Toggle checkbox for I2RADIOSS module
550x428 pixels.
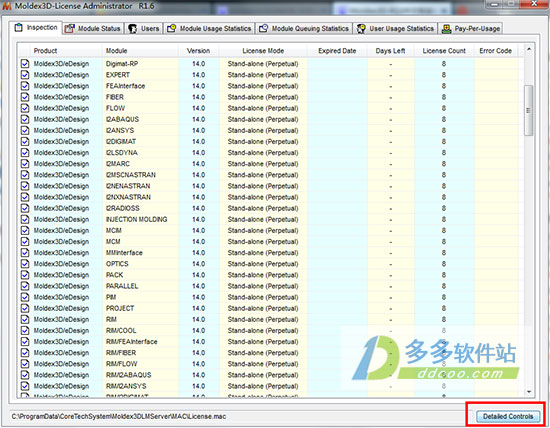click(x=25, y=208)
